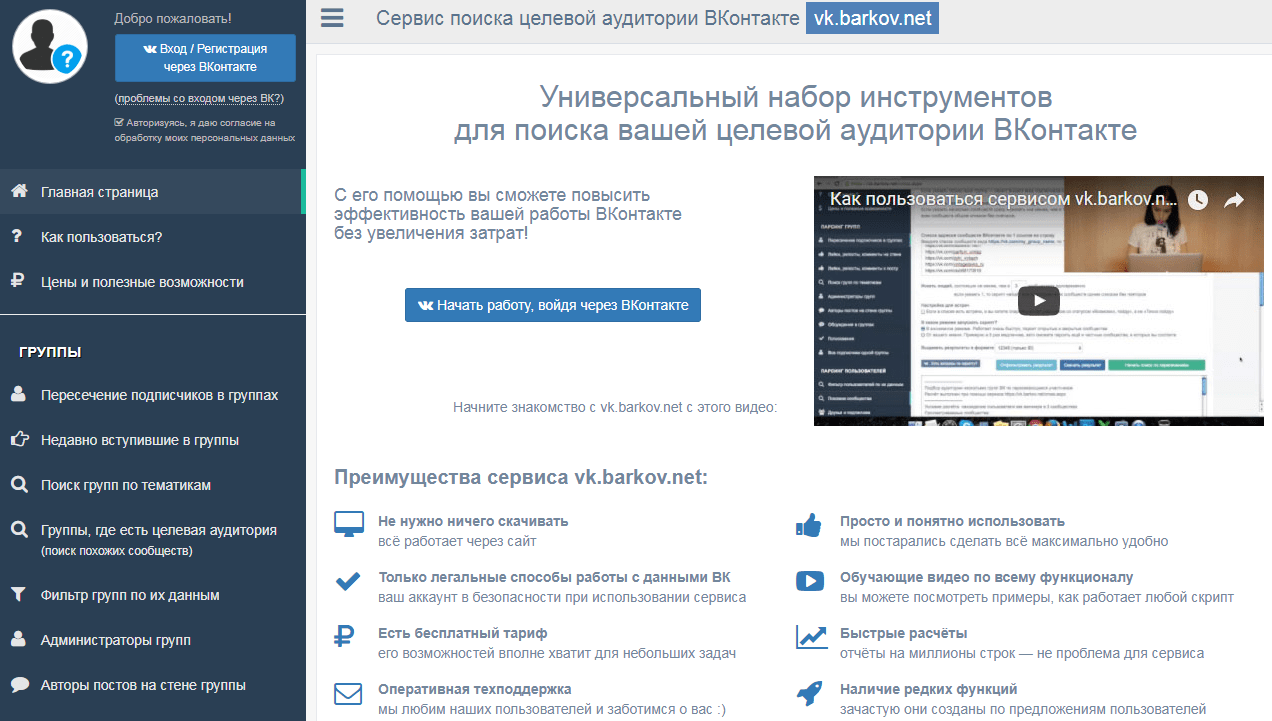Click the share arrow icon on video
This screenshot has height=721, width=1272.
point(1234,200)
